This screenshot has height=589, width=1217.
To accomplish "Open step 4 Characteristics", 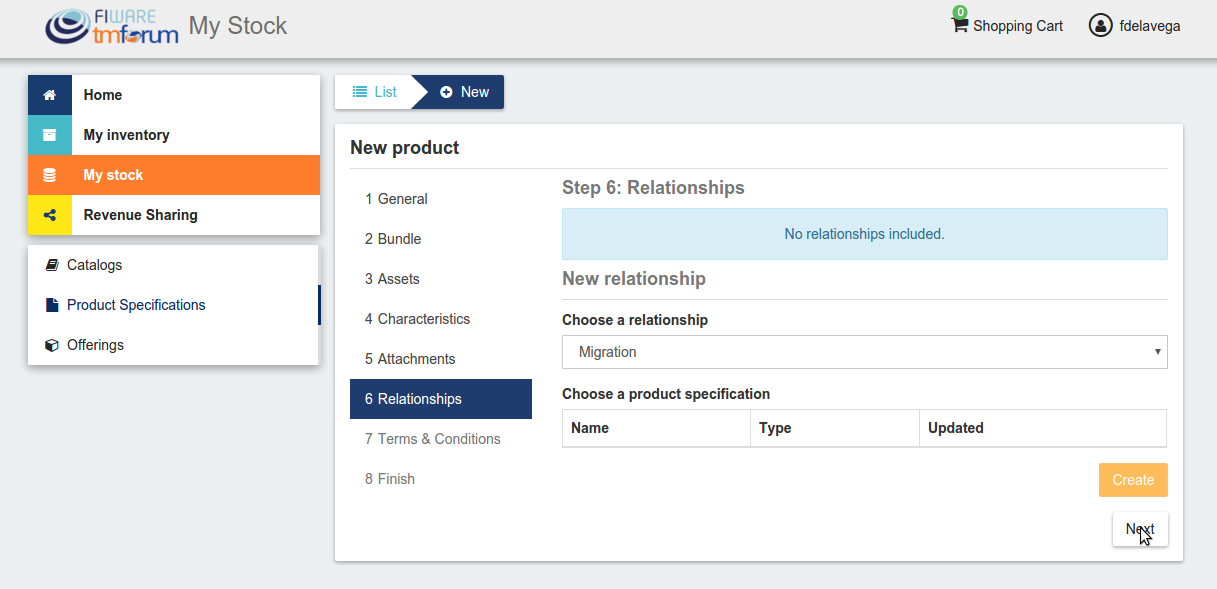I will (x=417, y=319).
